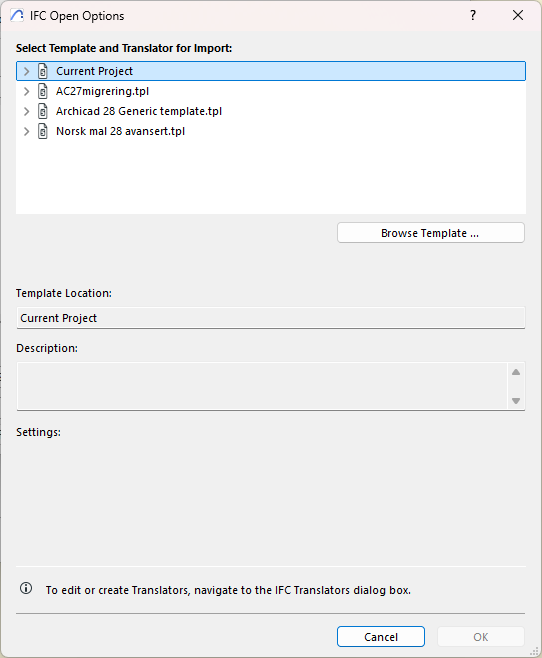Open help via the question mark icon
The height and width of the screenshot is (658, 542).
coord(473,16)
